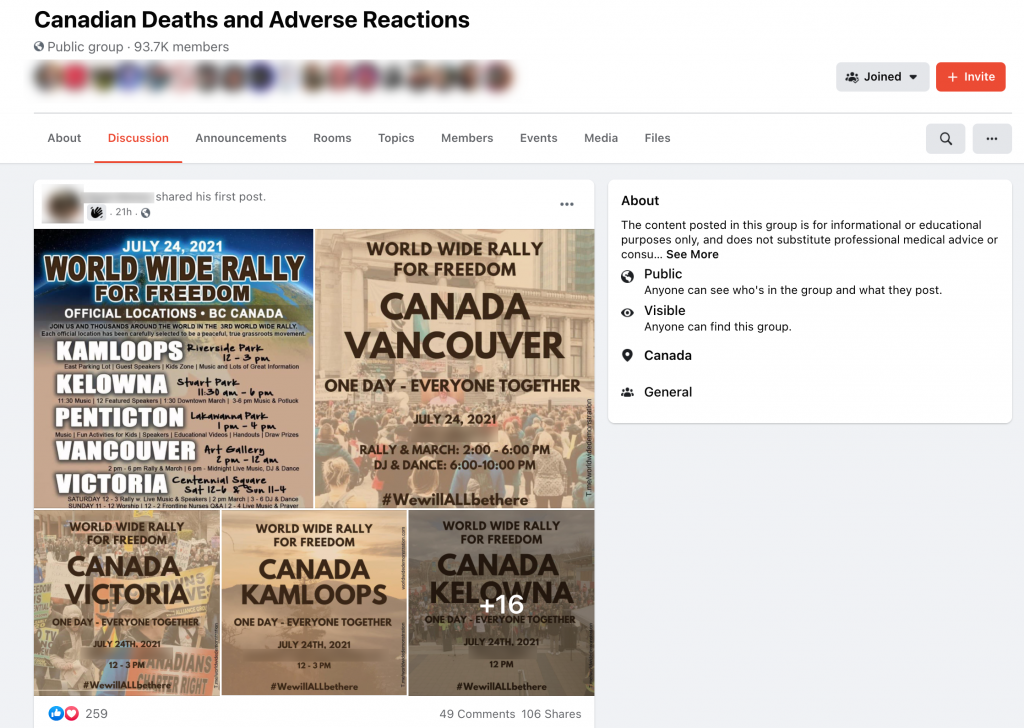Go to the Events tab
The height and width of the screenshot is (728, 1024).
point(538,138)
